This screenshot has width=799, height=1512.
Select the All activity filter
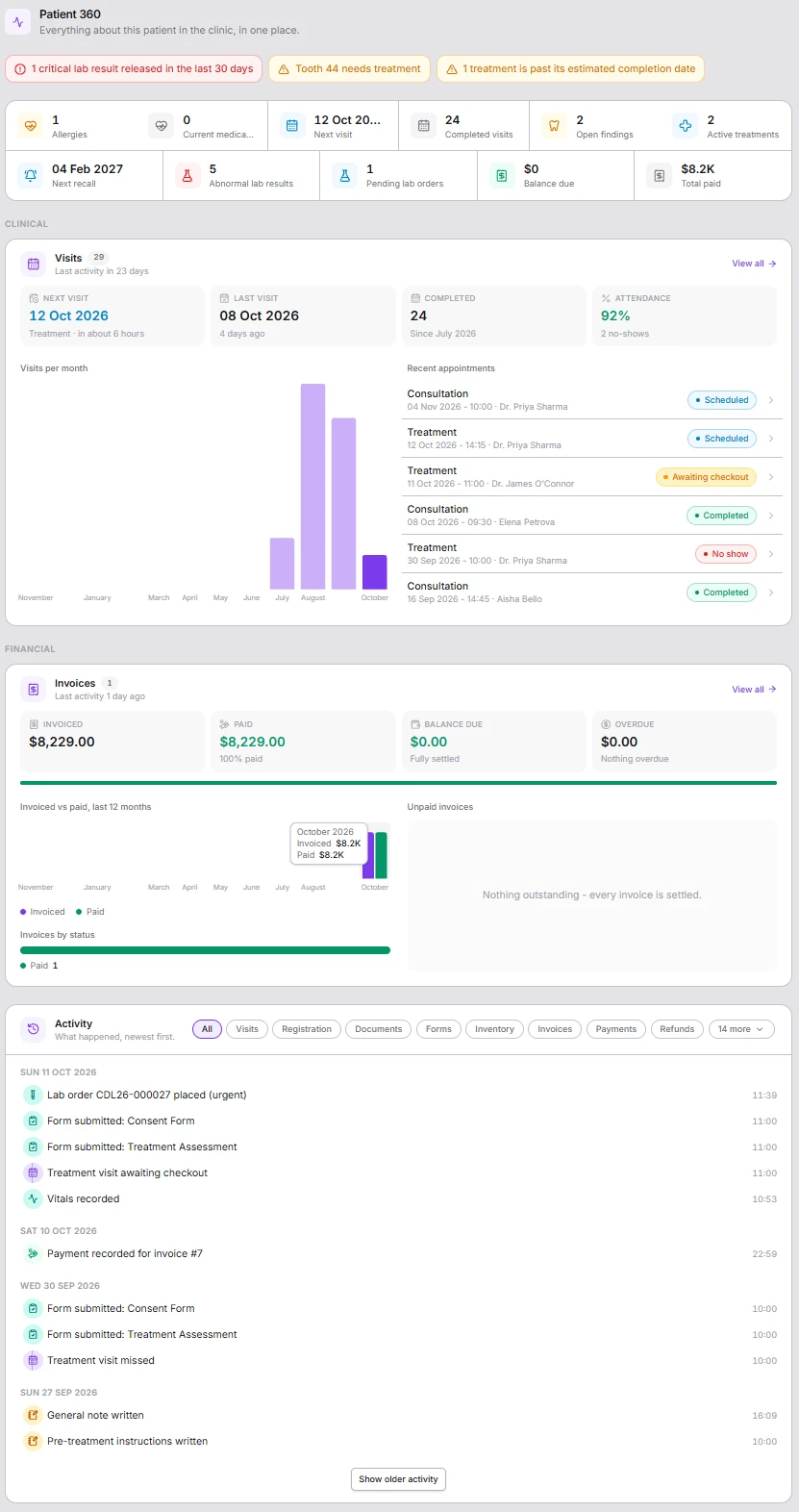207,1029
